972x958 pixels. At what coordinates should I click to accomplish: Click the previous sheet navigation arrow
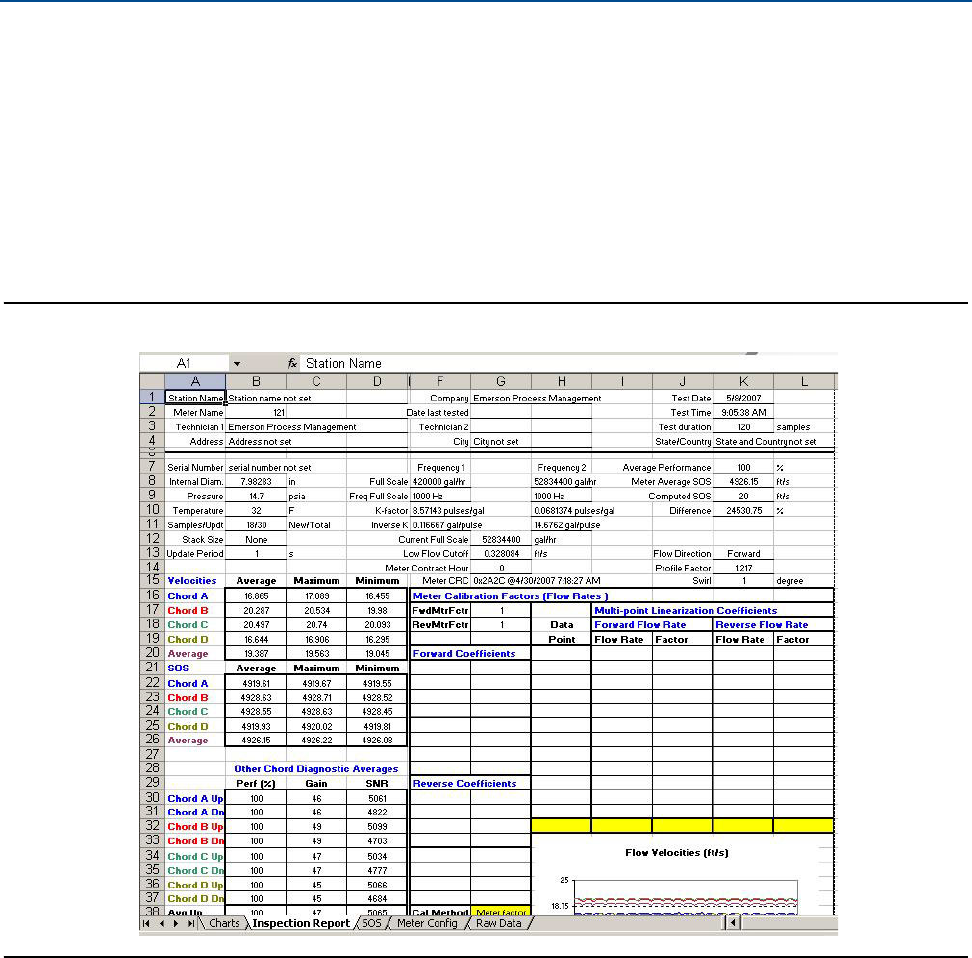coord(160,924)
